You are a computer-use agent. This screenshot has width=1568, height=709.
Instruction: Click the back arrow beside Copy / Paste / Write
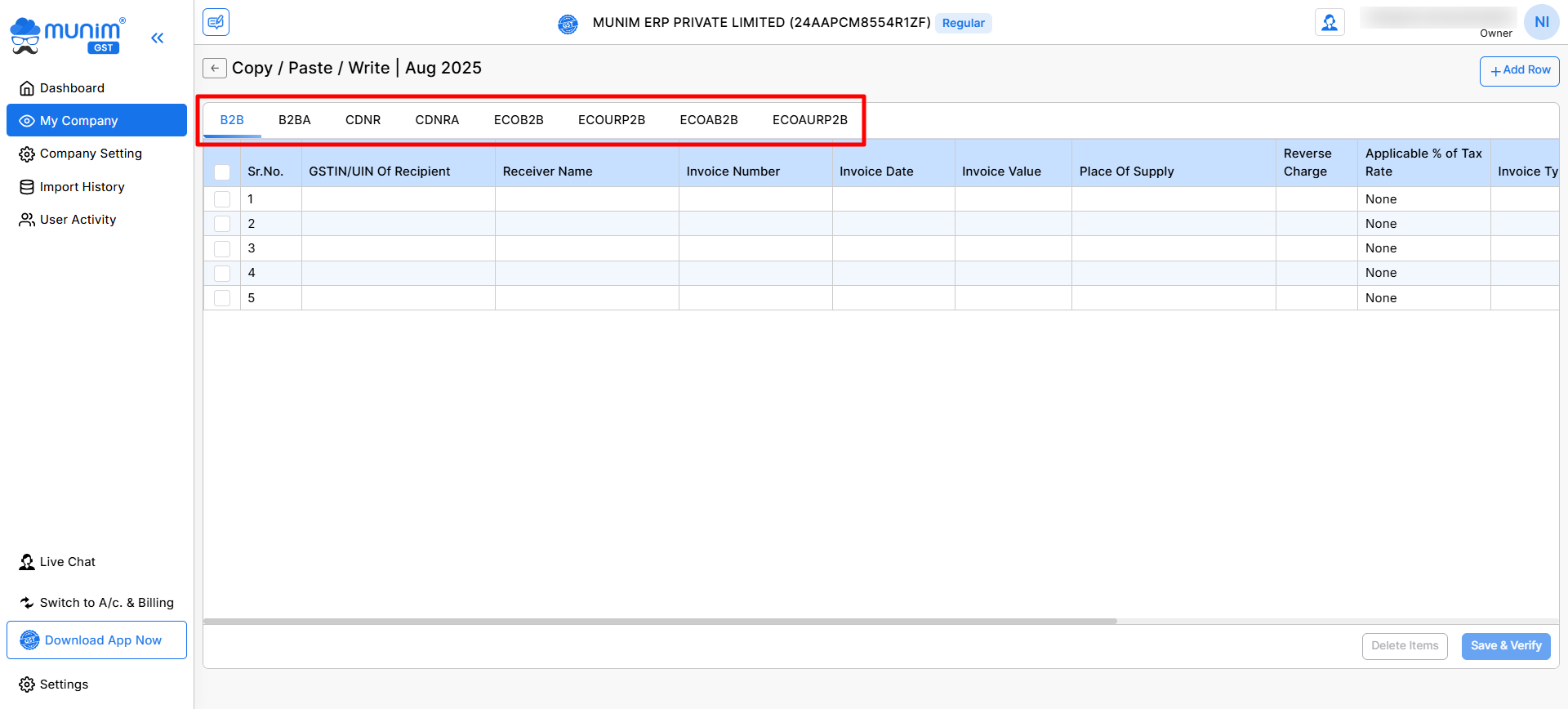214,69
